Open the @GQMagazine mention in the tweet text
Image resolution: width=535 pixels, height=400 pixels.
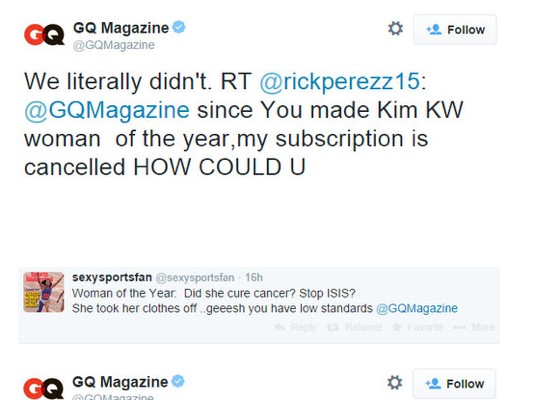point(107,110)
